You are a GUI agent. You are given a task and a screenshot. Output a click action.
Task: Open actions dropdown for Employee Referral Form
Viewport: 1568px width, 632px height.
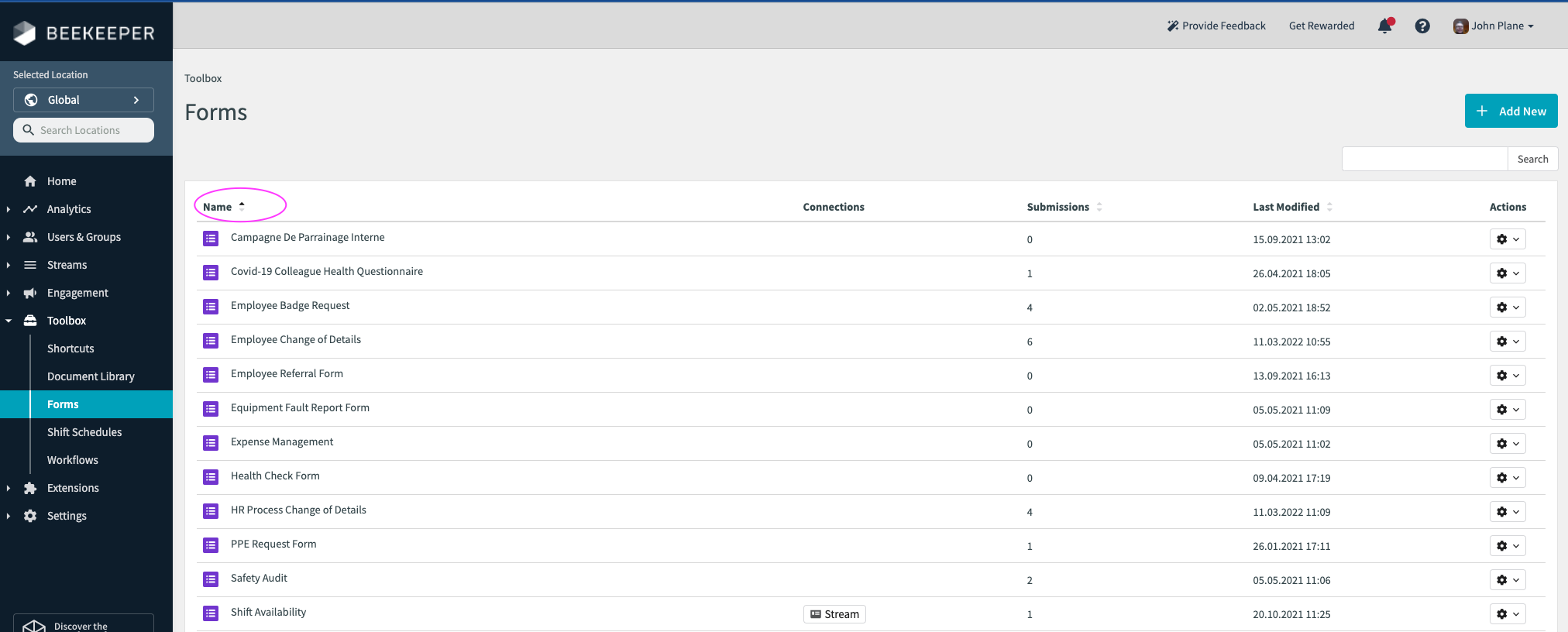1508,376
